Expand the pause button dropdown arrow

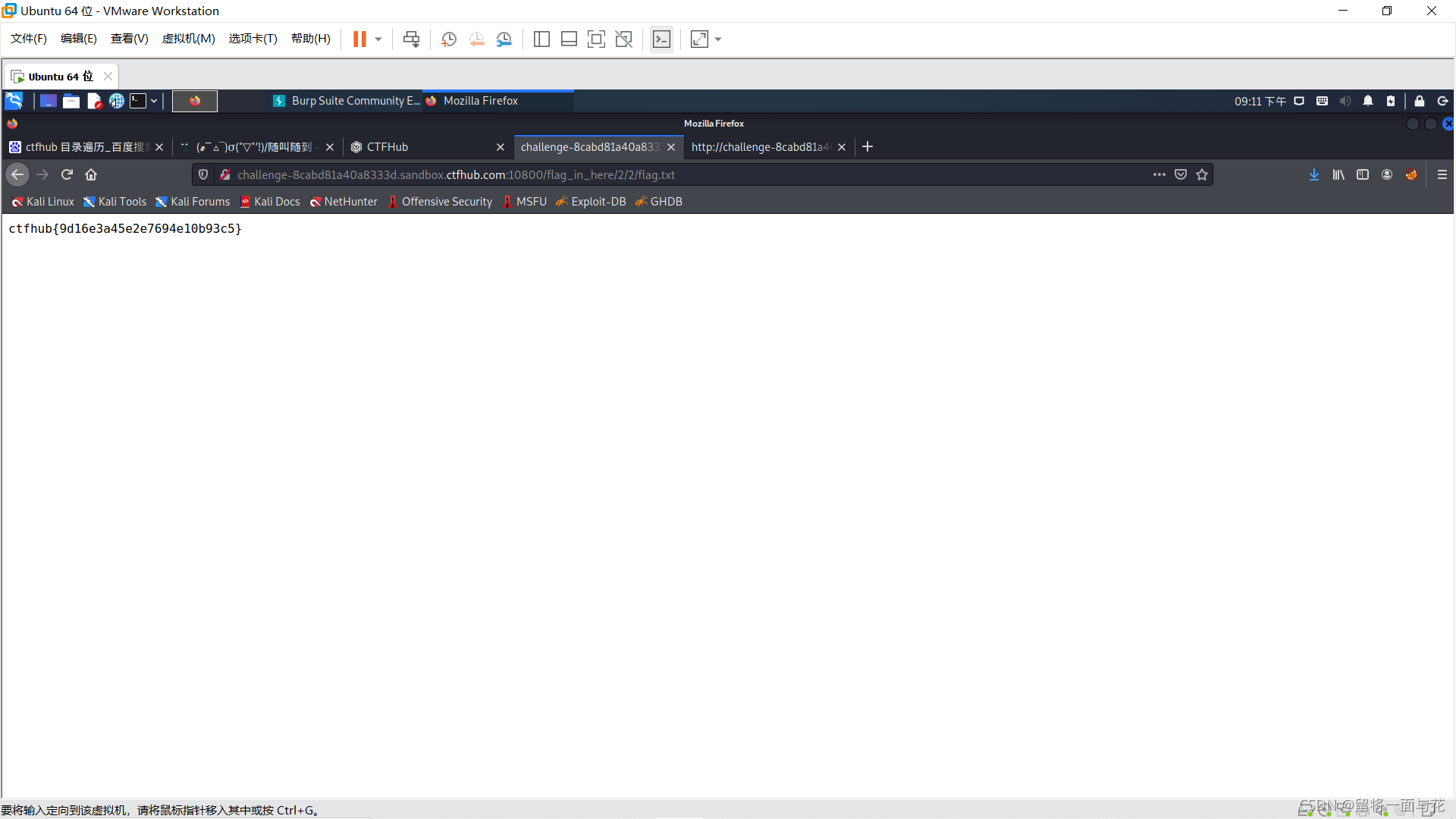[378, 39]
